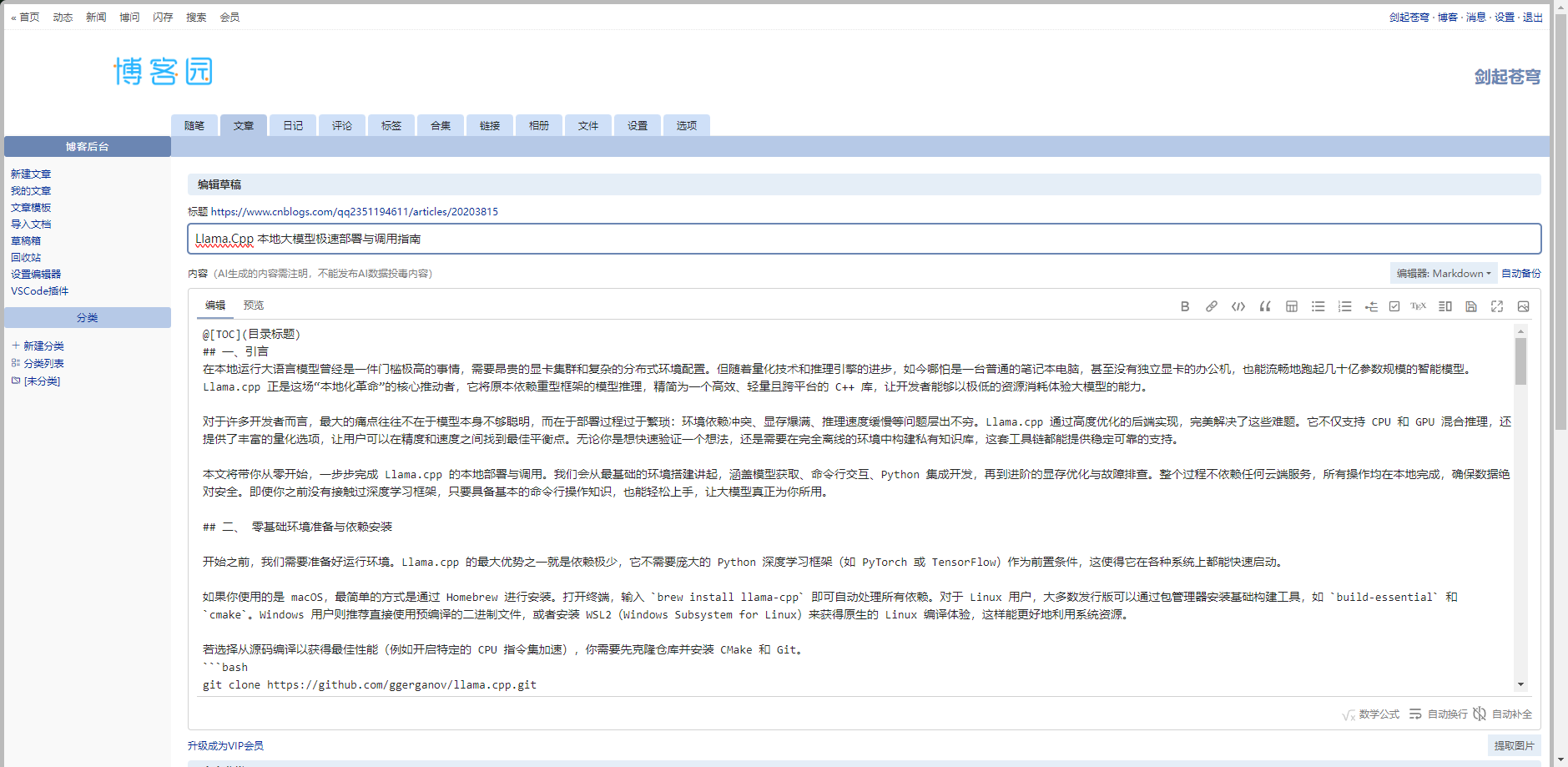Viewport: 1568px width, 767px height.
Task: Open the 评论 tab
Action: tap(342, 125)
